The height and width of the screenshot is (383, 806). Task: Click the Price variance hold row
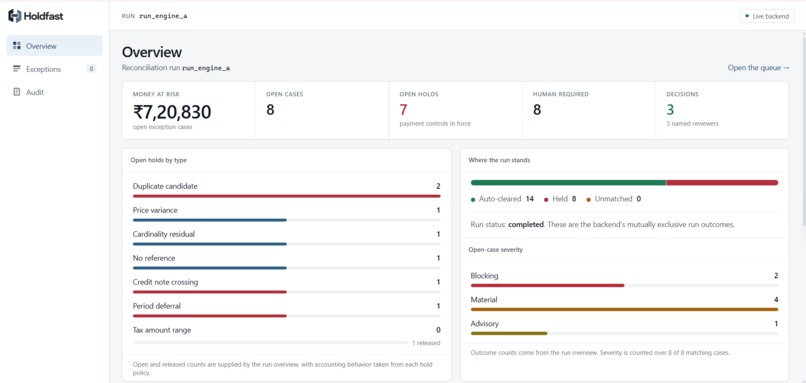(286, 214)
